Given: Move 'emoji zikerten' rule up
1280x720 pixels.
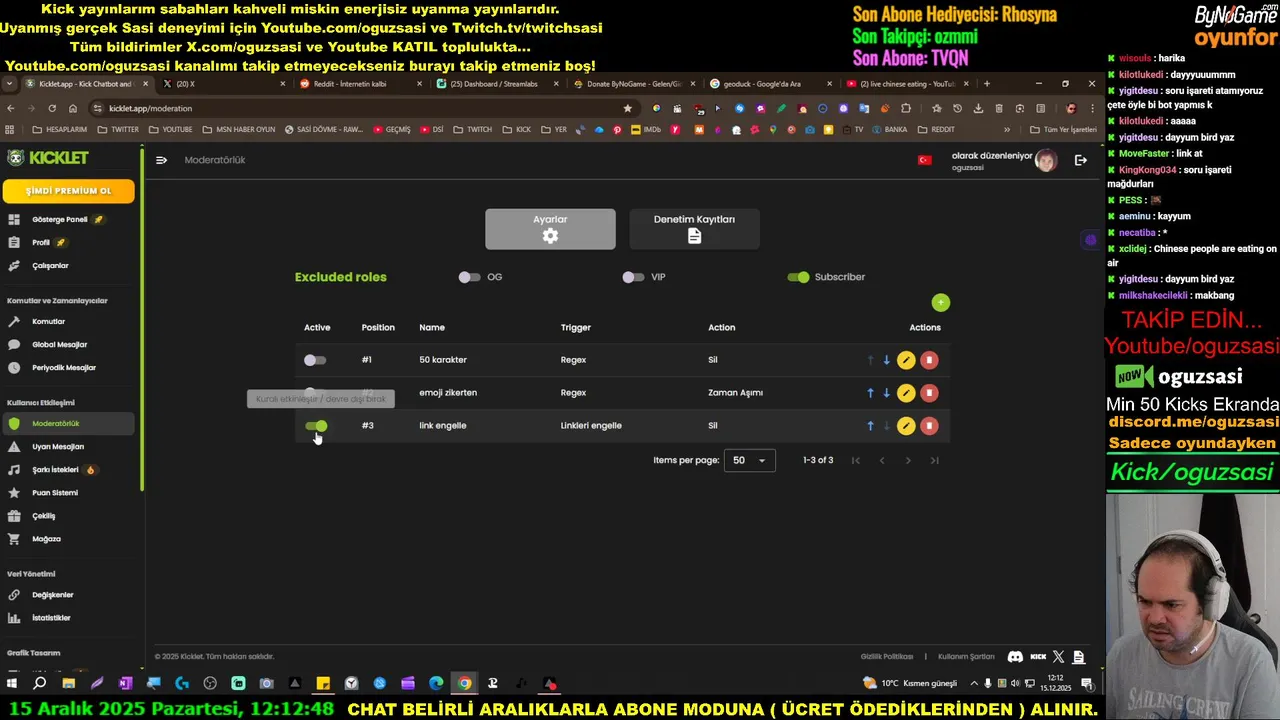Looking at the screenshot, I should pos(870,393).
